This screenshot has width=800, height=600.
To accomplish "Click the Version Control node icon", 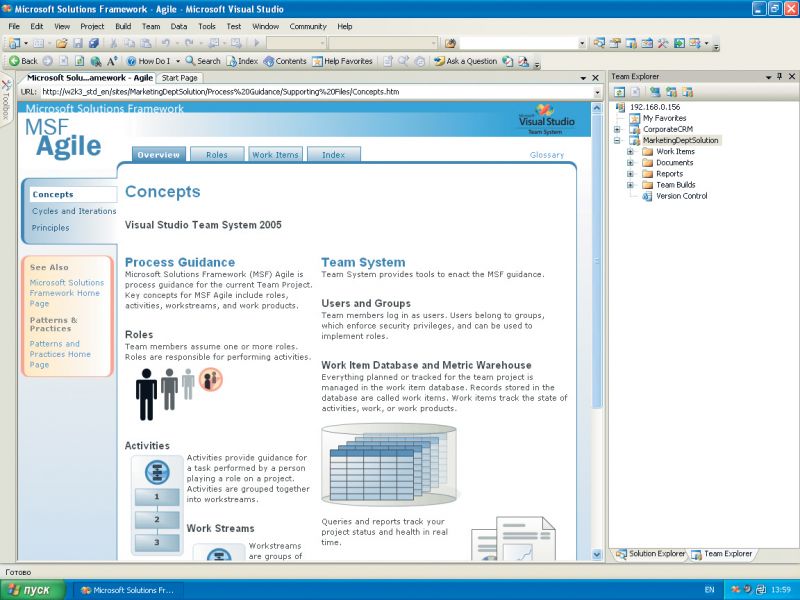I will coord(647,196).
